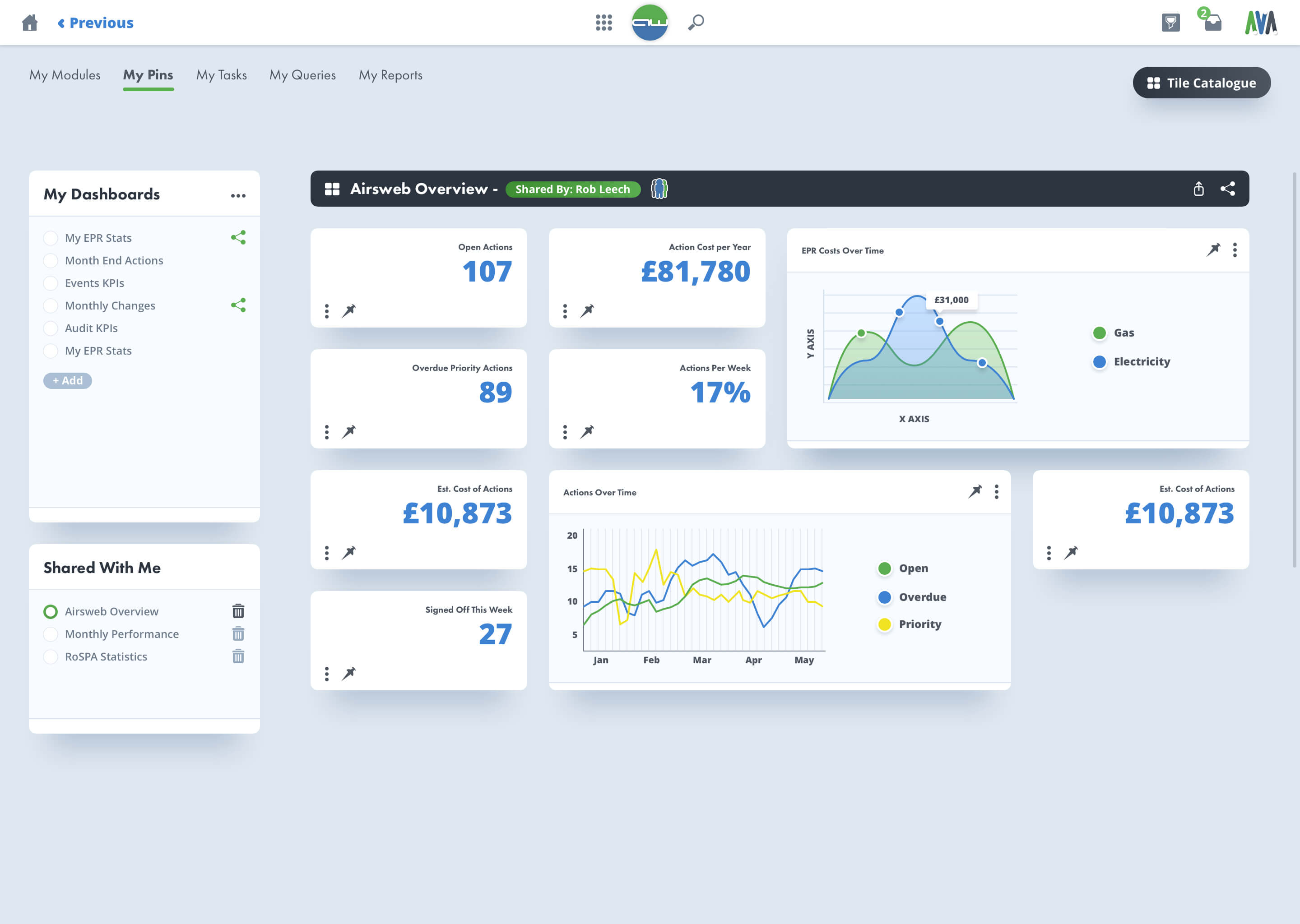Click the Tile Catalogue button
This screenshot has width=1300, height=924.
point(1202,83)
